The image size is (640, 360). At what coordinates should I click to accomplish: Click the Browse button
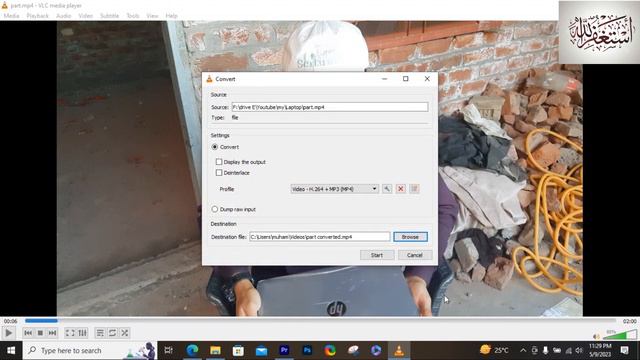pos(410,237)
